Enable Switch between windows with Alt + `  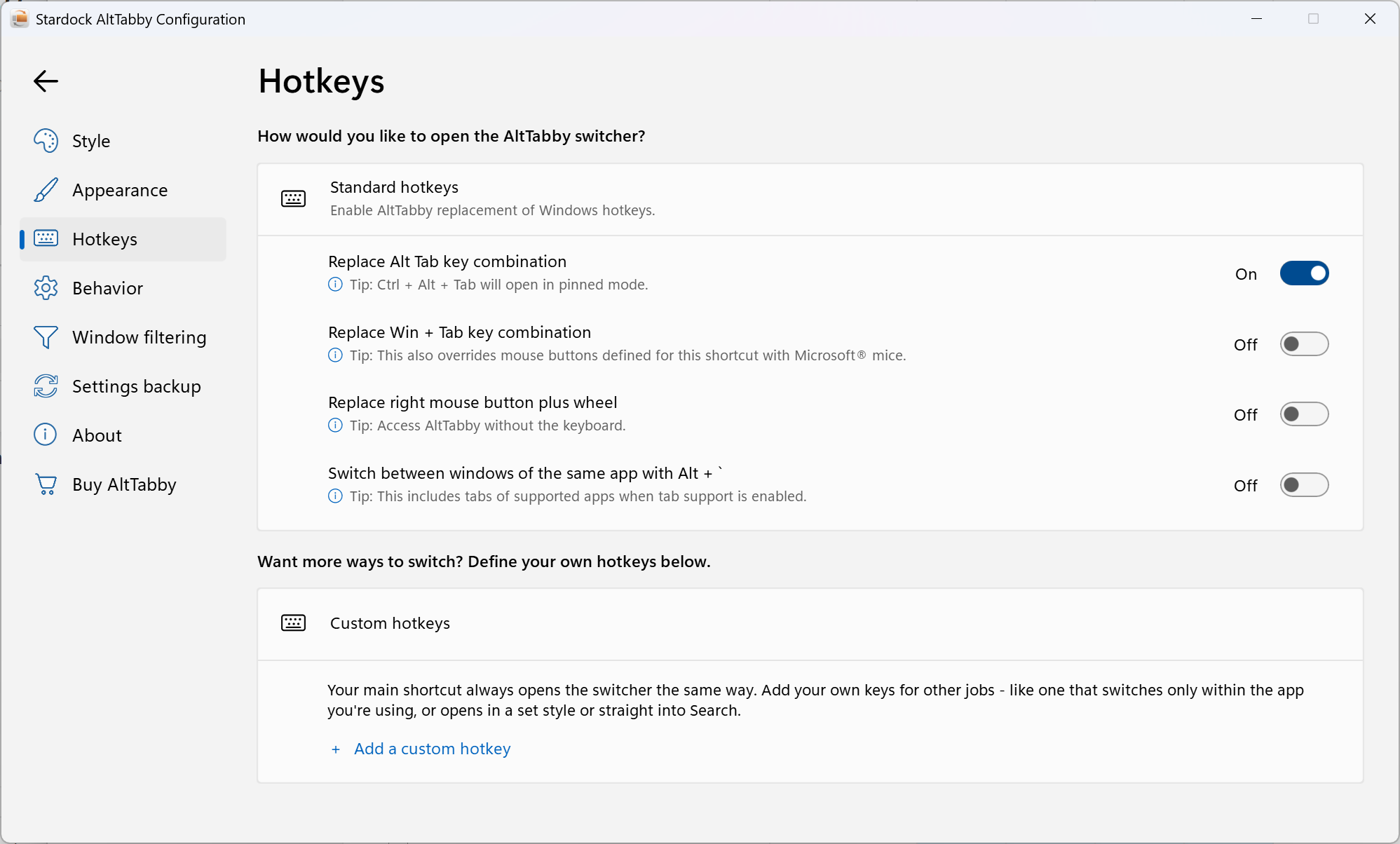click(x=1304, y=485)
